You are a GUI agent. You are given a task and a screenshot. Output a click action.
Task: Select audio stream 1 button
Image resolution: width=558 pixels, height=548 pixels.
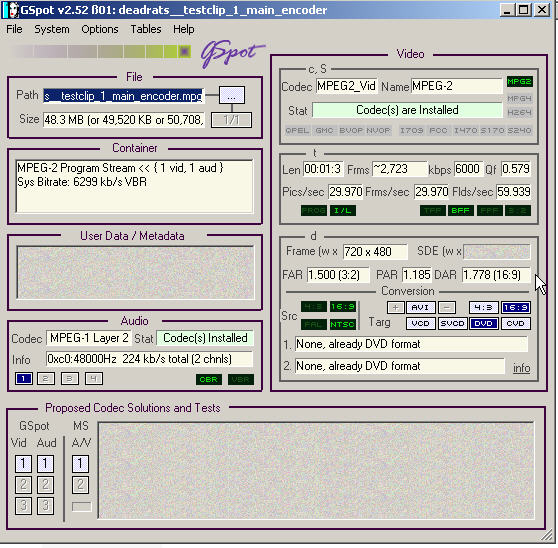pyautogui.click(x=23, y=379)
